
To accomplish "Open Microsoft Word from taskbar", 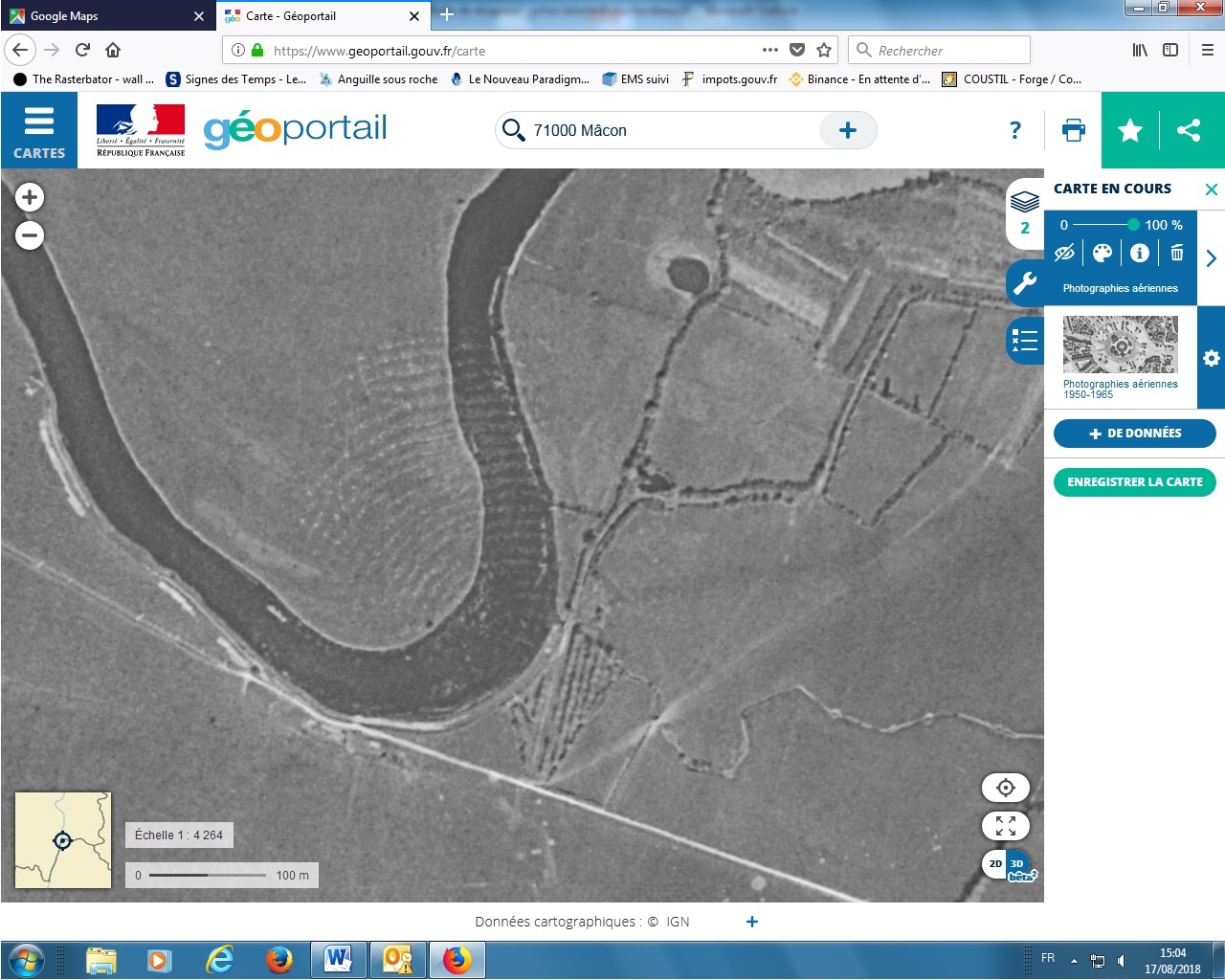I will [339, 960].
